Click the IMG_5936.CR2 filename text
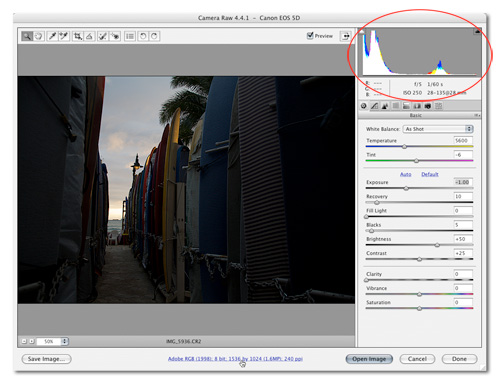This screenshot has height=384, width=500. pos(183,341)
